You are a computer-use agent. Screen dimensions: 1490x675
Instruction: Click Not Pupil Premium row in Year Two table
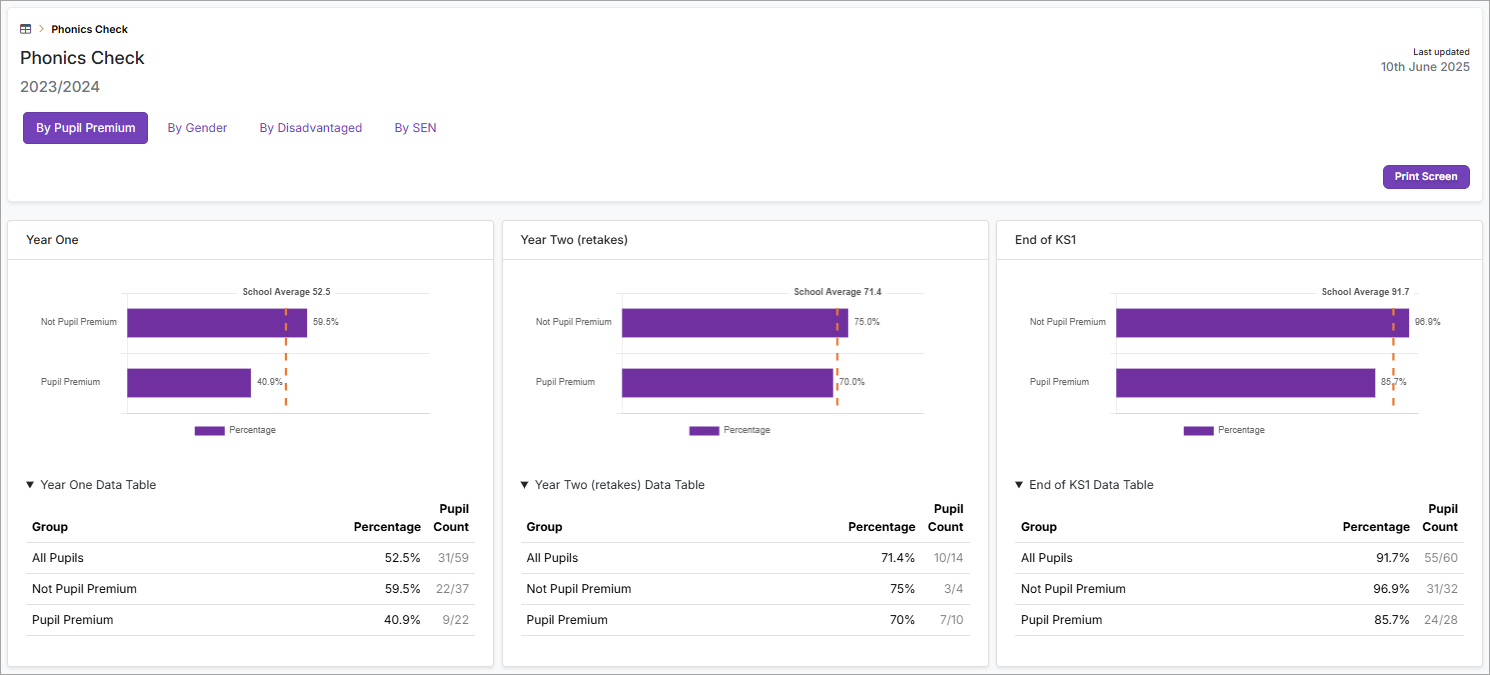(x=745, y=589)
